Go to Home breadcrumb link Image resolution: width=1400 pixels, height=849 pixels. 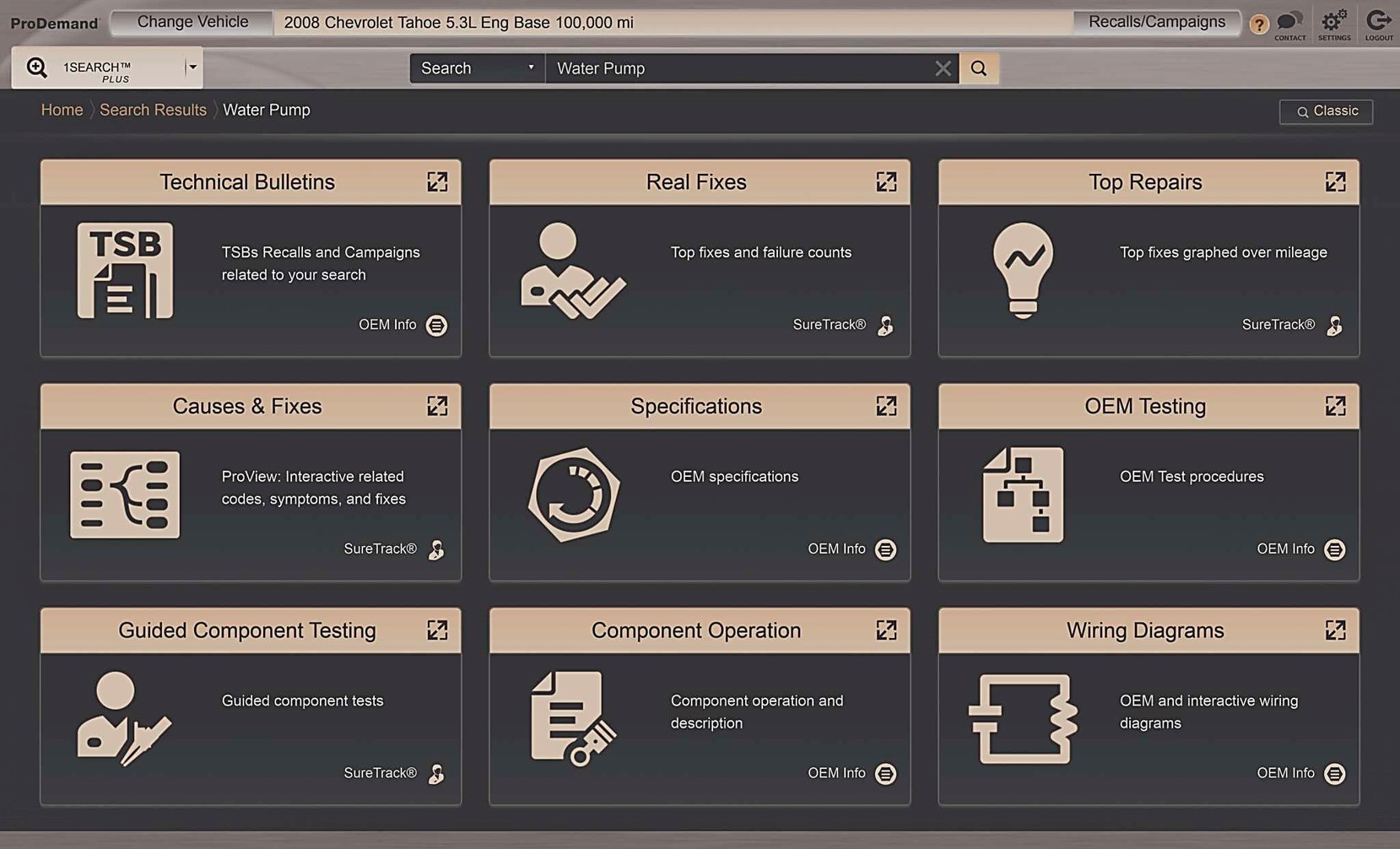pyautogui.click(x=62, y=110)
